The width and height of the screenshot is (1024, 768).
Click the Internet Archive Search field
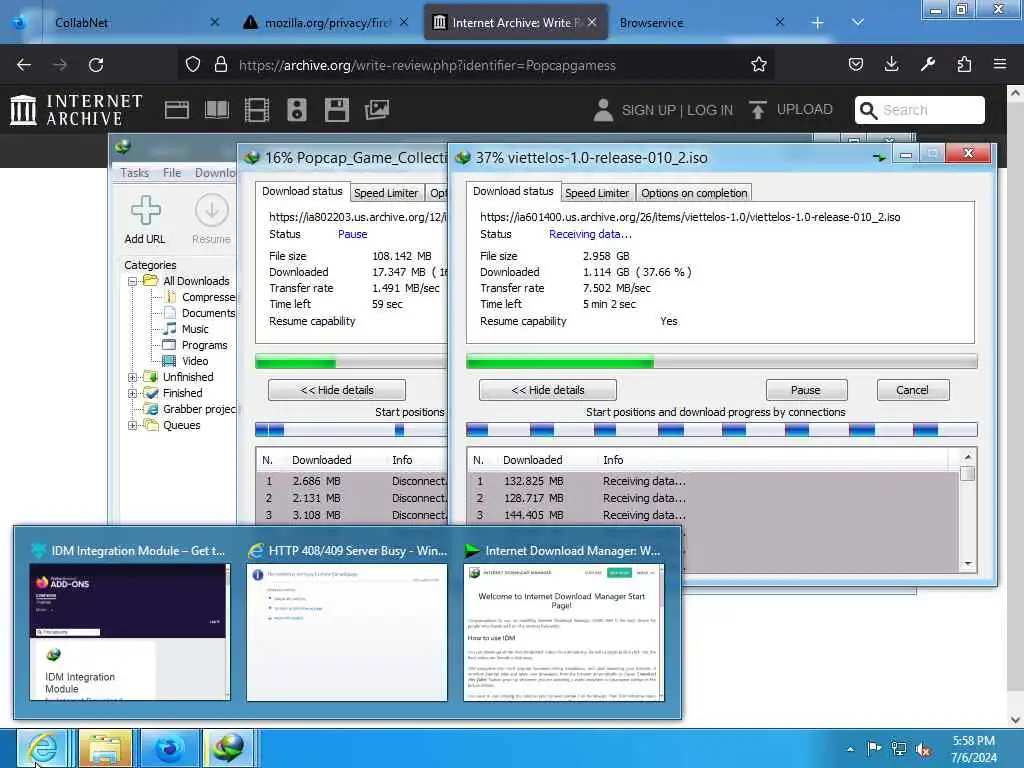[x=920, y=110]
